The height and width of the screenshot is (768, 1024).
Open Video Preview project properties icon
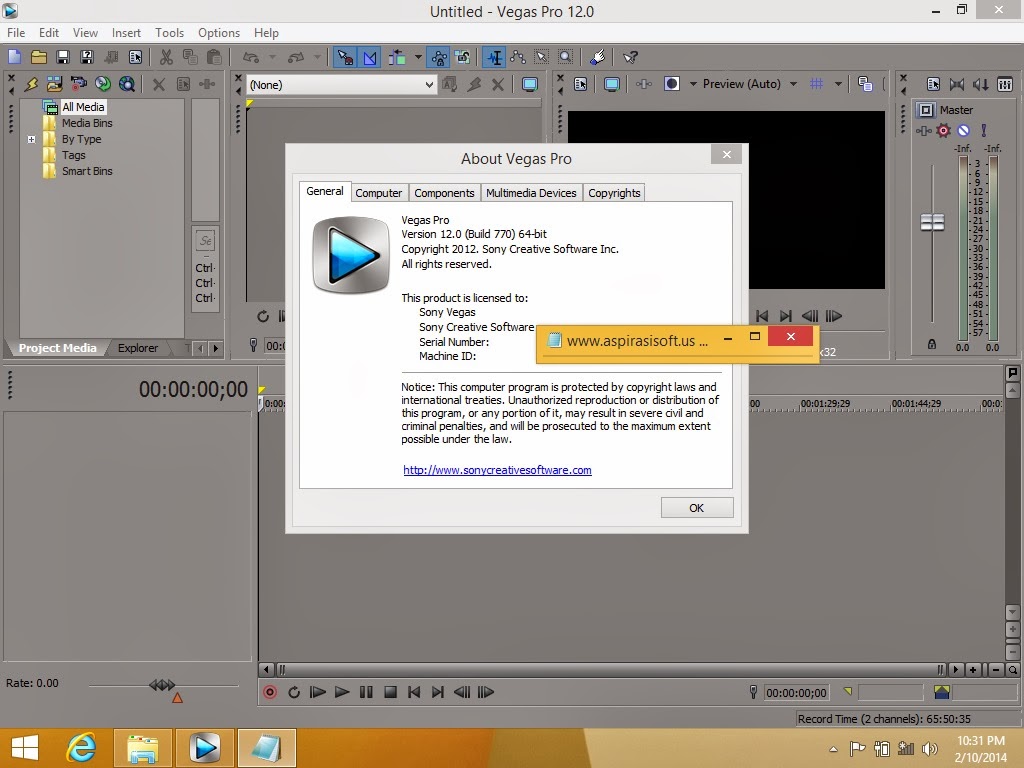(581, 84)
